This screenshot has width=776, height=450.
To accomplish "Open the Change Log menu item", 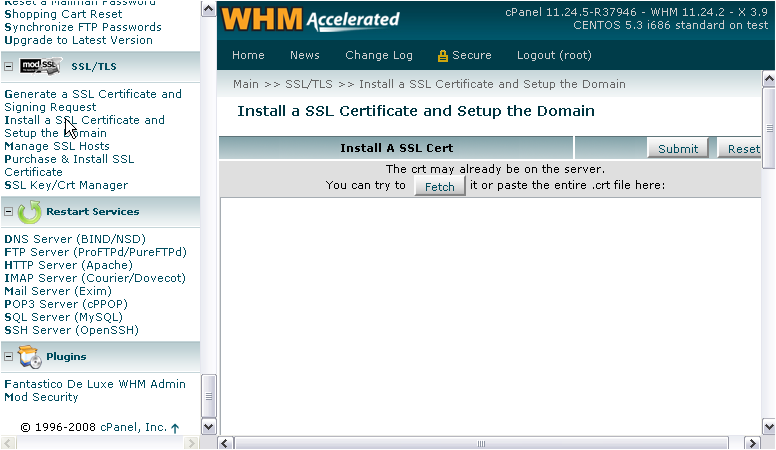I will (x=379, y=55).
